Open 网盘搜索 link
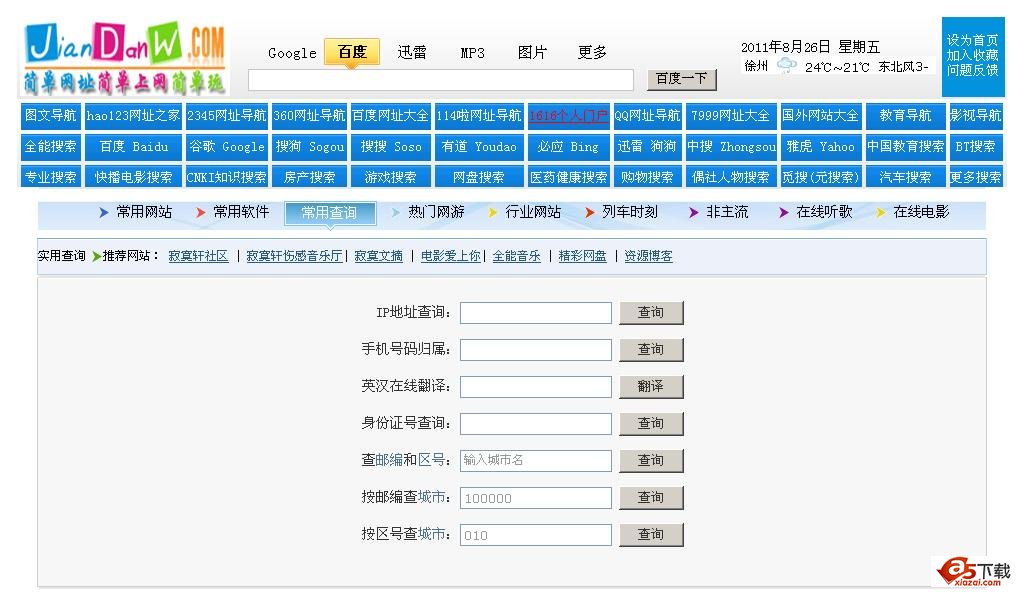 (479, 177)
